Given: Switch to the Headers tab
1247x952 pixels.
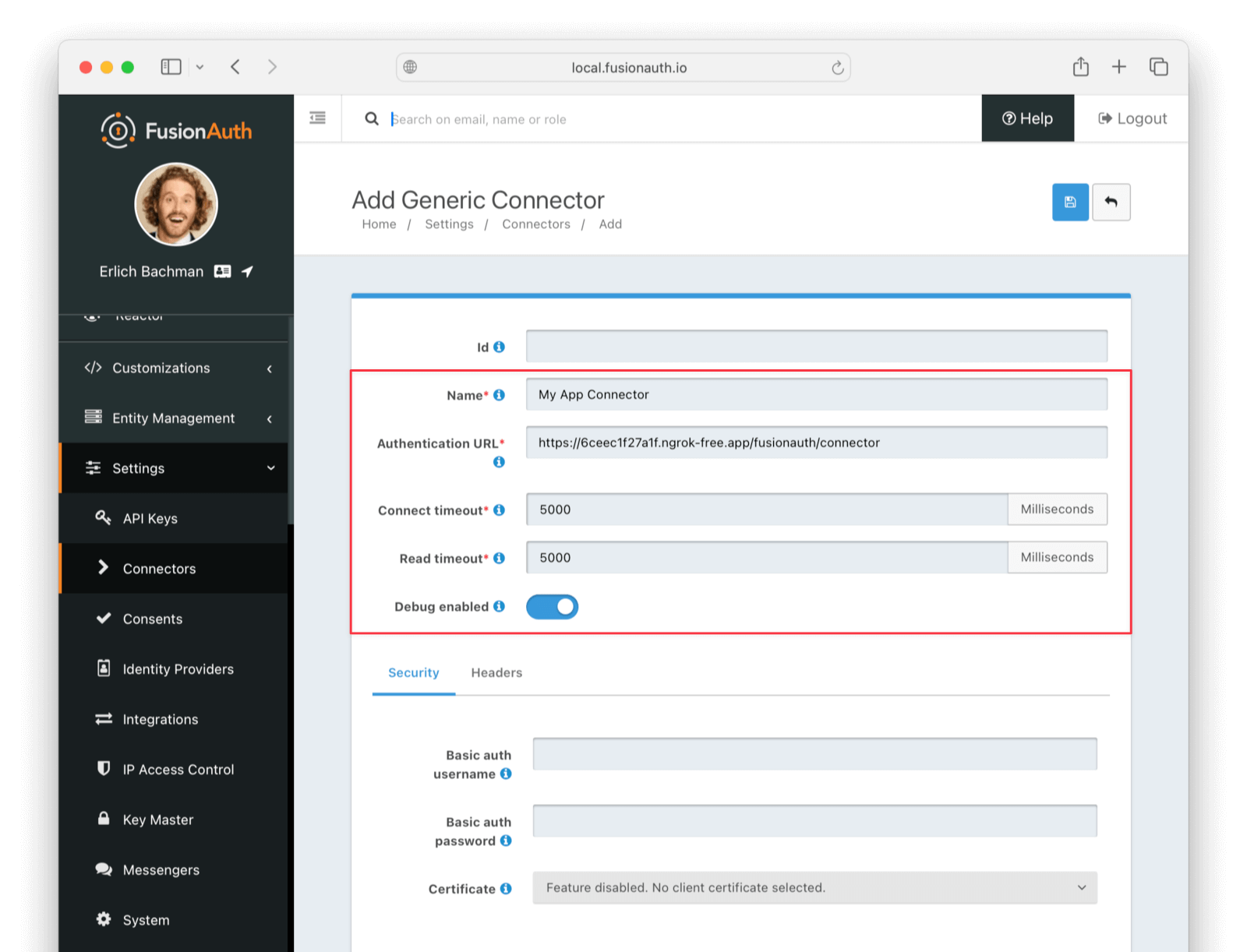Looking at the screenshot, I should pos(496,672).
